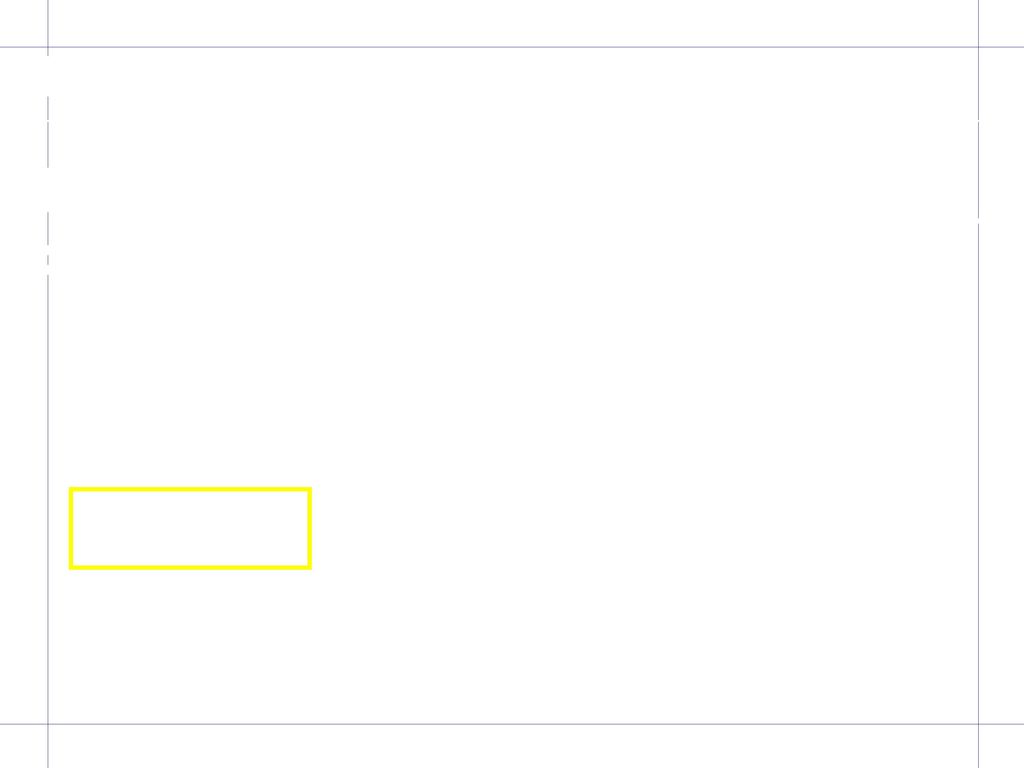The width and height of the screenshot is (1024, 768).
Task: Click empty canvas center between the guides
Action: coord(513,385)
